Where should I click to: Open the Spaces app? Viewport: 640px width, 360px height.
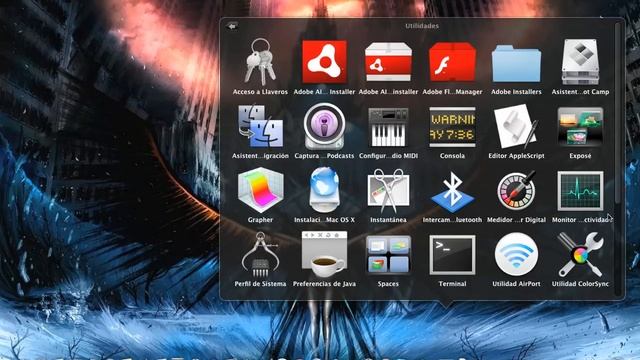click(x=388, y=255)
